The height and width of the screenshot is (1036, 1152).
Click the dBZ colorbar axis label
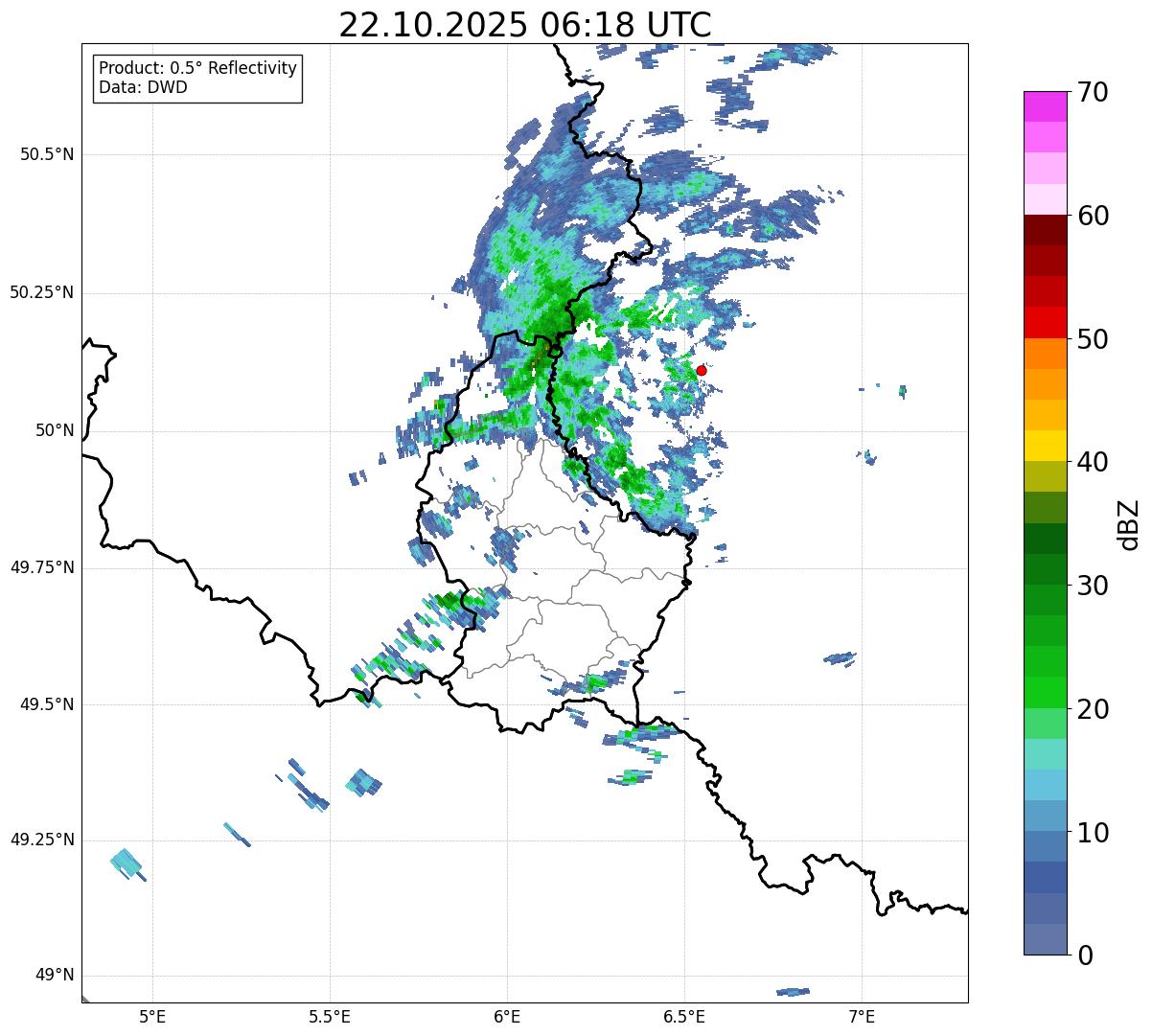pyautogui.click(x=1129, y=524)
